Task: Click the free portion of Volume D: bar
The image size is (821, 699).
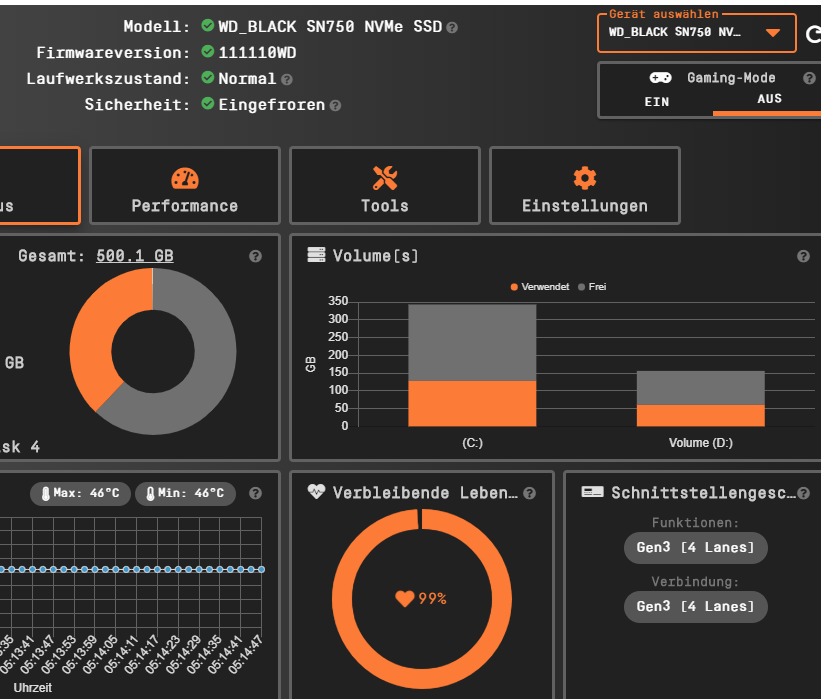Action: [701, 388]
